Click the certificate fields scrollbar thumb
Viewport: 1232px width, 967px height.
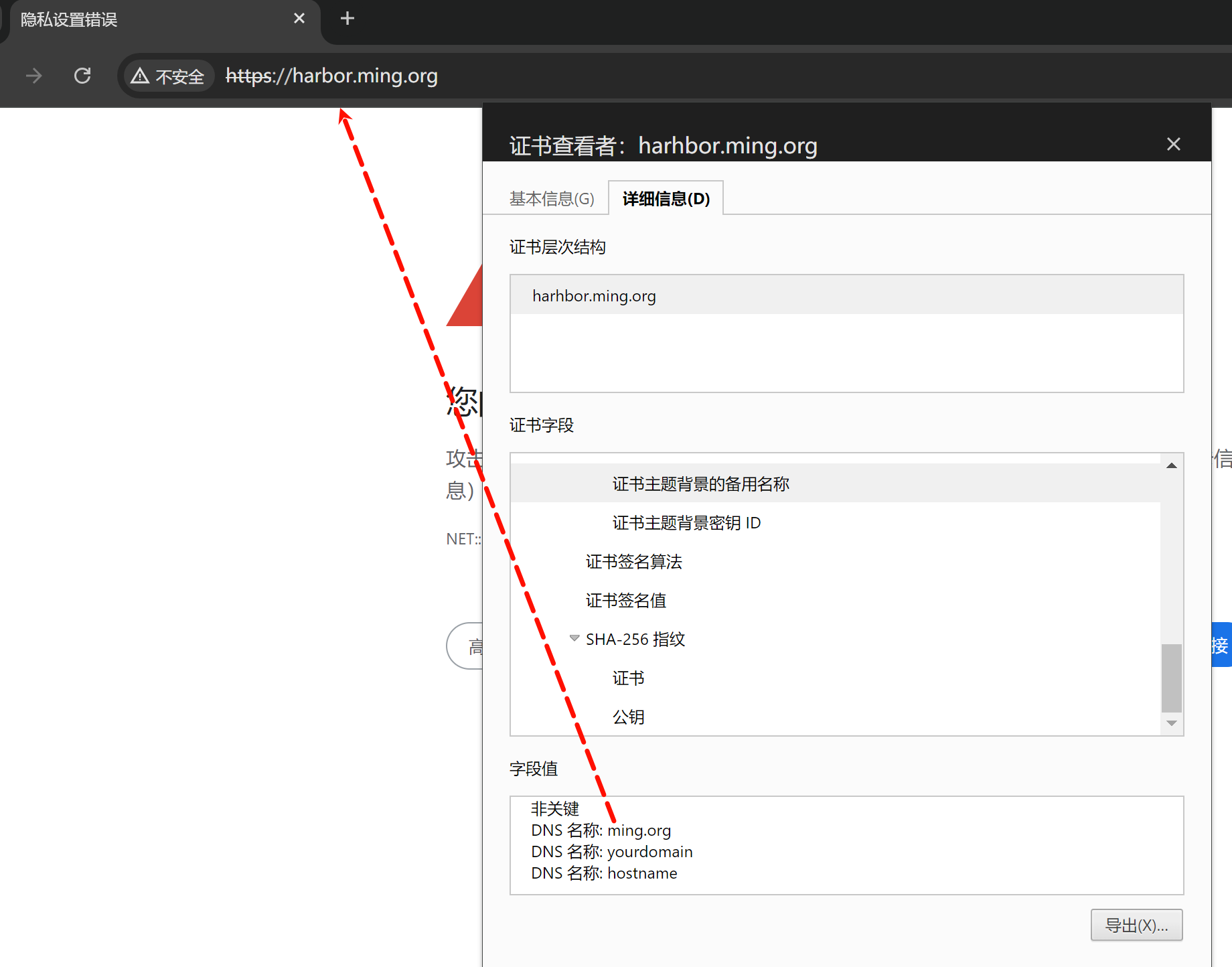tap(1171, 678)
